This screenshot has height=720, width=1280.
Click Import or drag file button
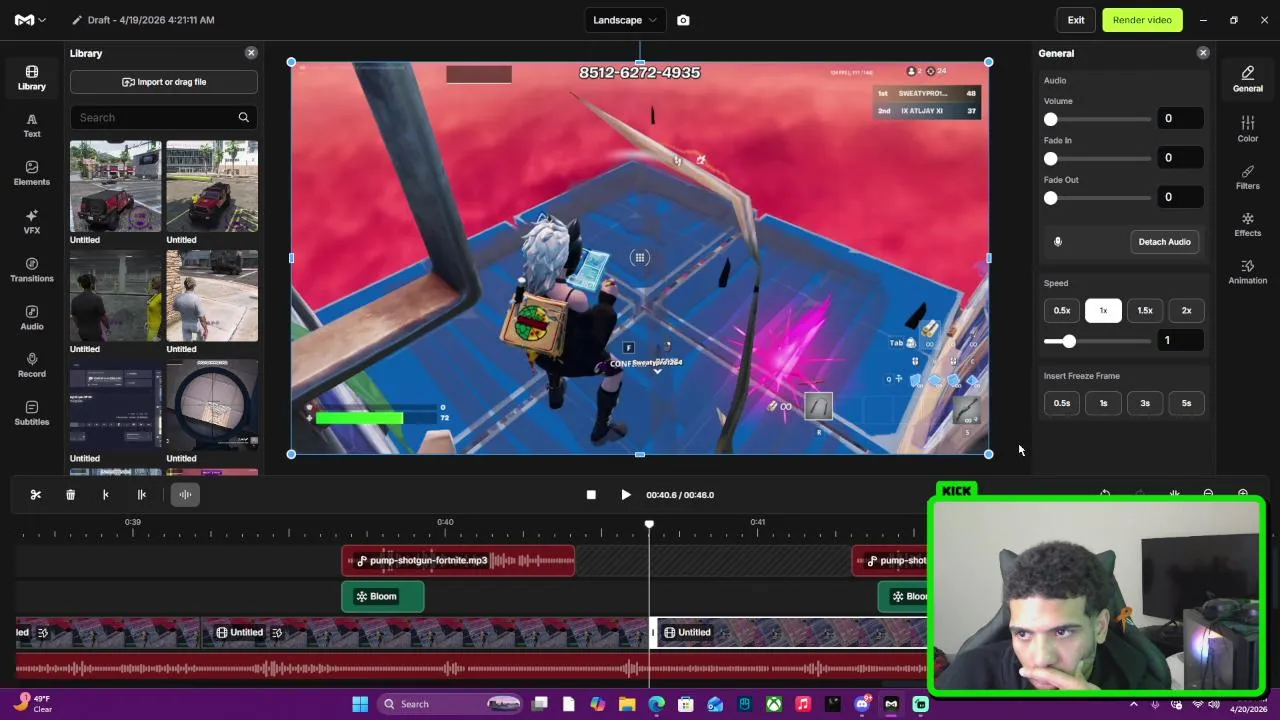164,82
